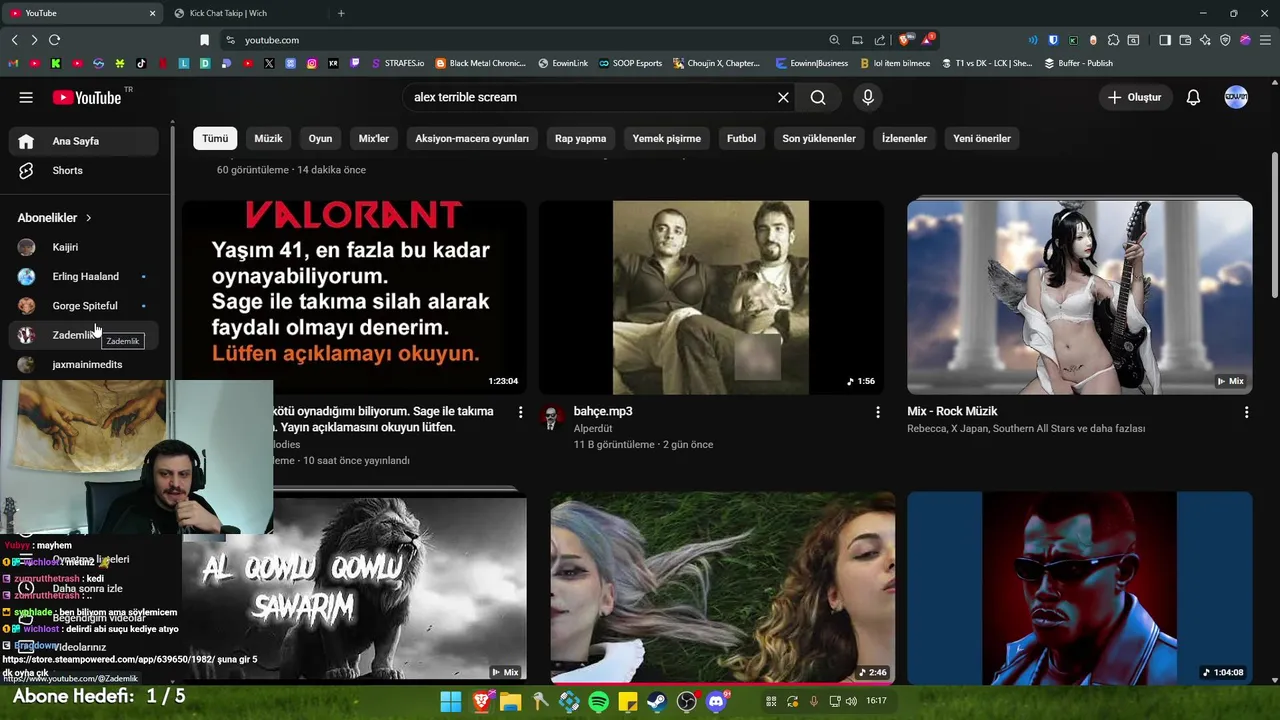Open the Zademlik channel avatar

(x=26, y=335)
